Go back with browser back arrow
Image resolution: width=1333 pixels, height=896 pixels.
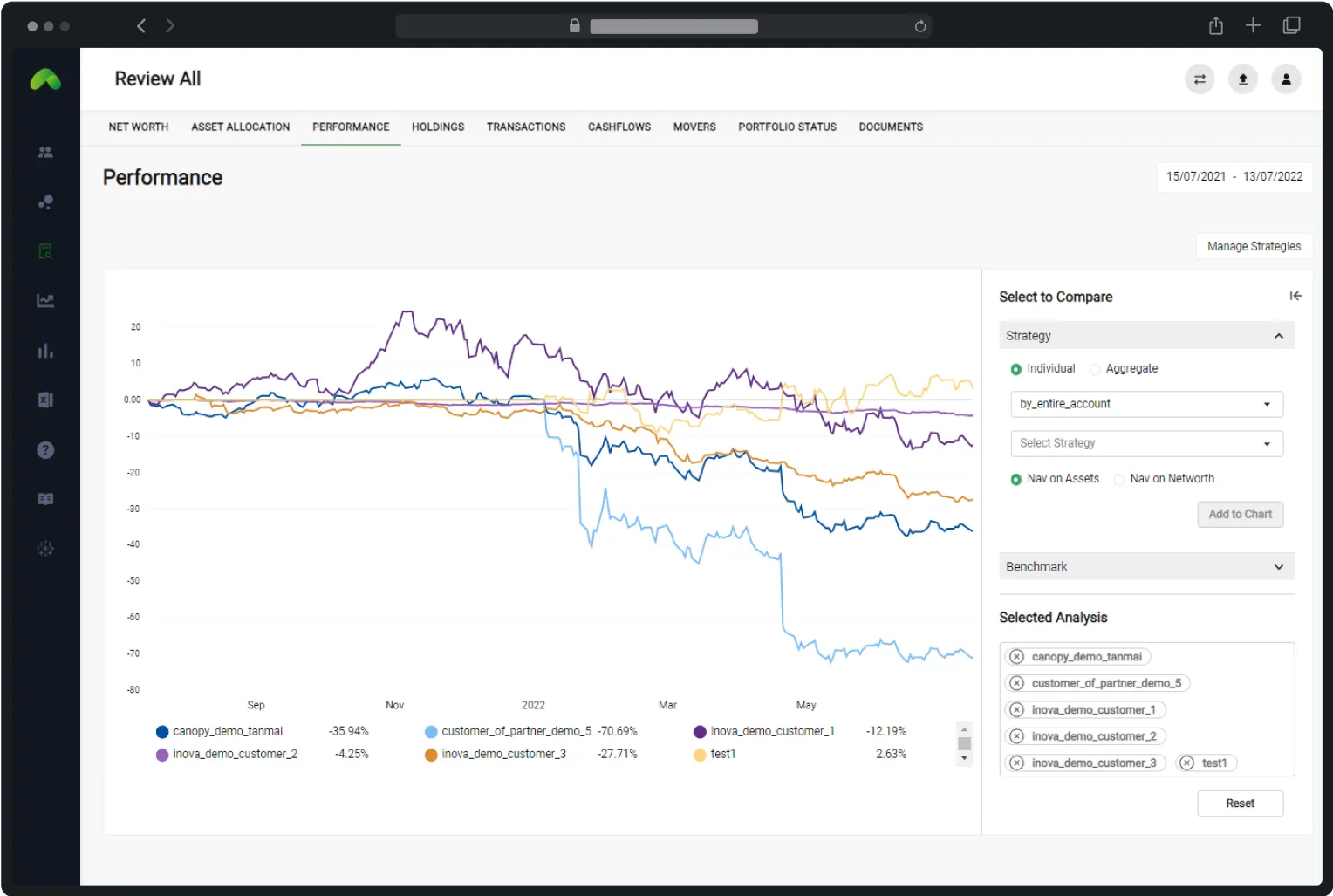(x=141, y=26)
